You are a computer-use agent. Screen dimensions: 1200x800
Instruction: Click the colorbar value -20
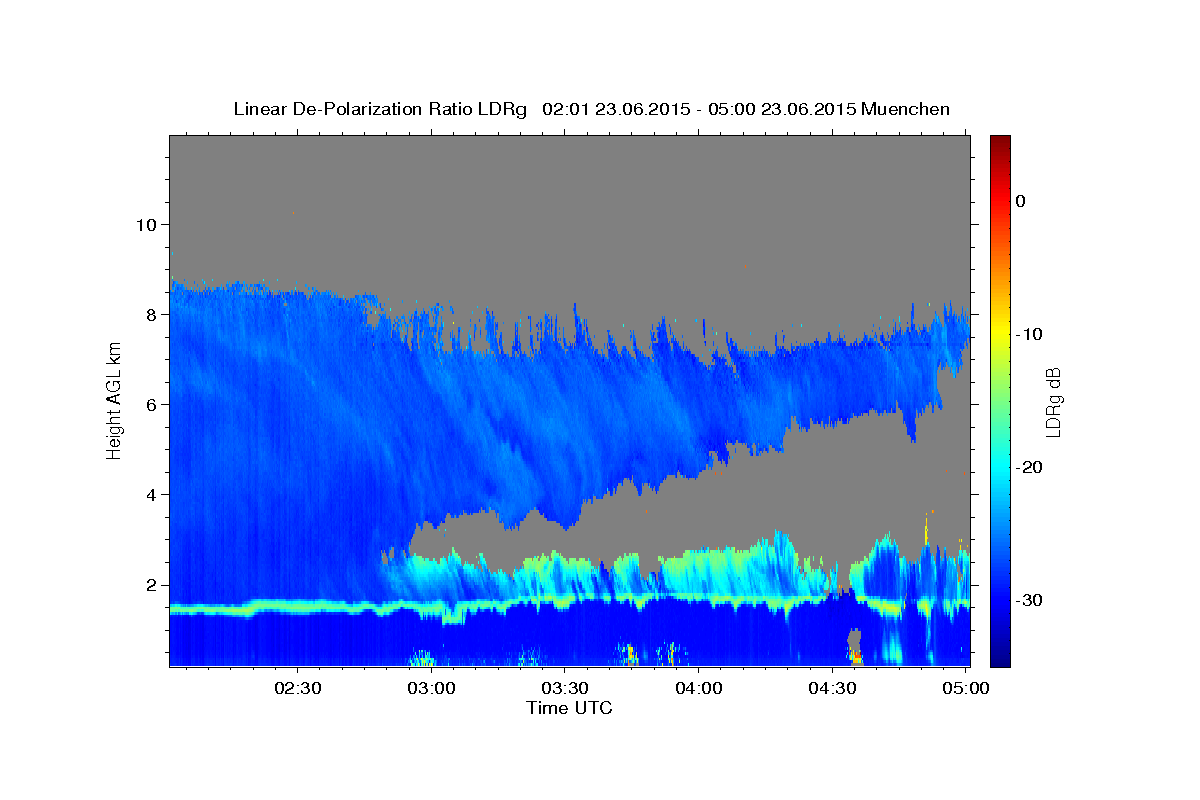click(x=1029, y=467)
